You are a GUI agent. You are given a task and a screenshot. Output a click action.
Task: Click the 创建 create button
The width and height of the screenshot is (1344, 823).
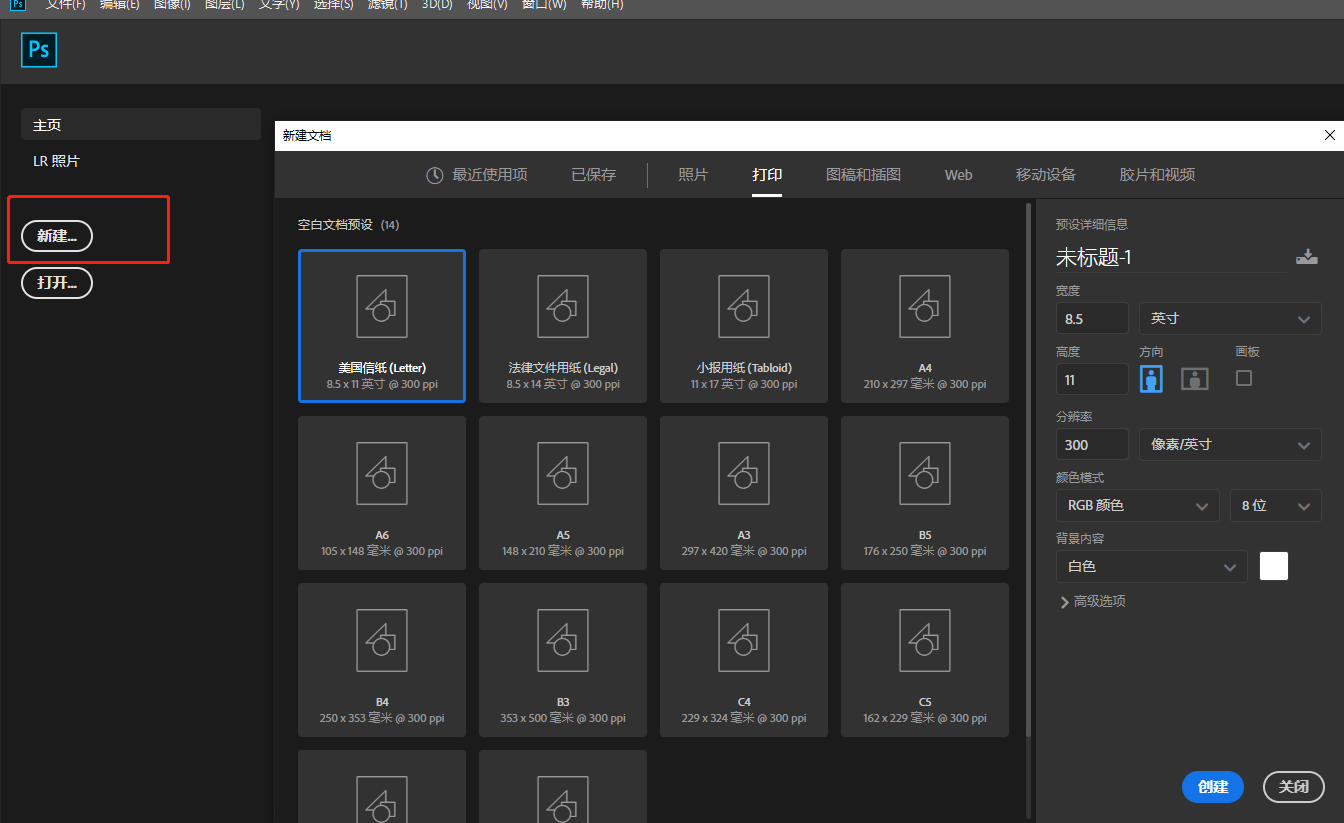pos(1212,787)
